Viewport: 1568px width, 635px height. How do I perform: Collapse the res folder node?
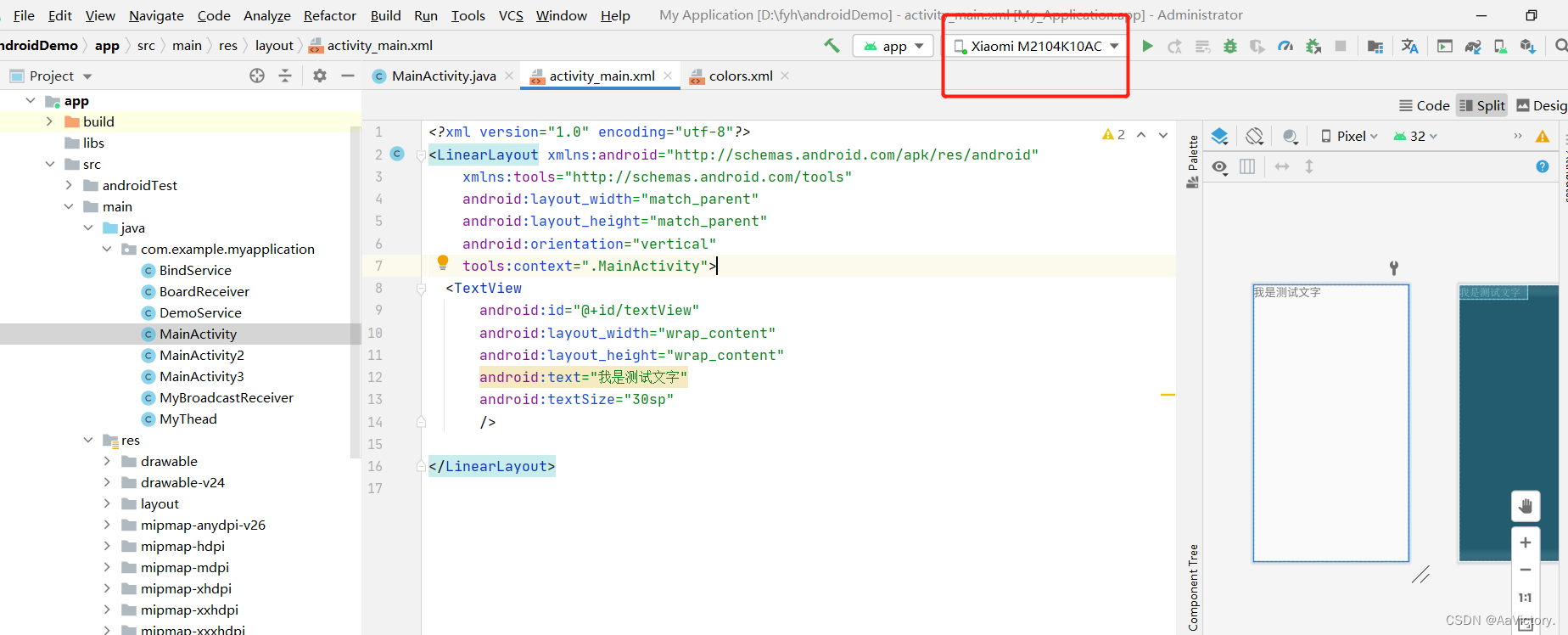pyautogui.click(x=88, y=440)
